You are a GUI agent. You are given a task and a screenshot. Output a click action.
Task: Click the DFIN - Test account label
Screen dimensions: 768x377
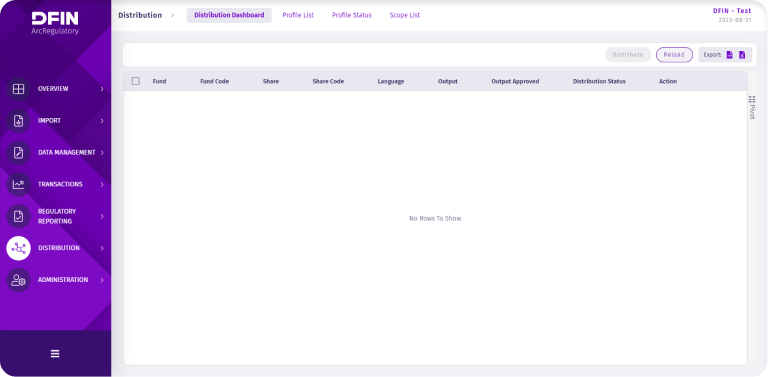click(x=732, y=11)
